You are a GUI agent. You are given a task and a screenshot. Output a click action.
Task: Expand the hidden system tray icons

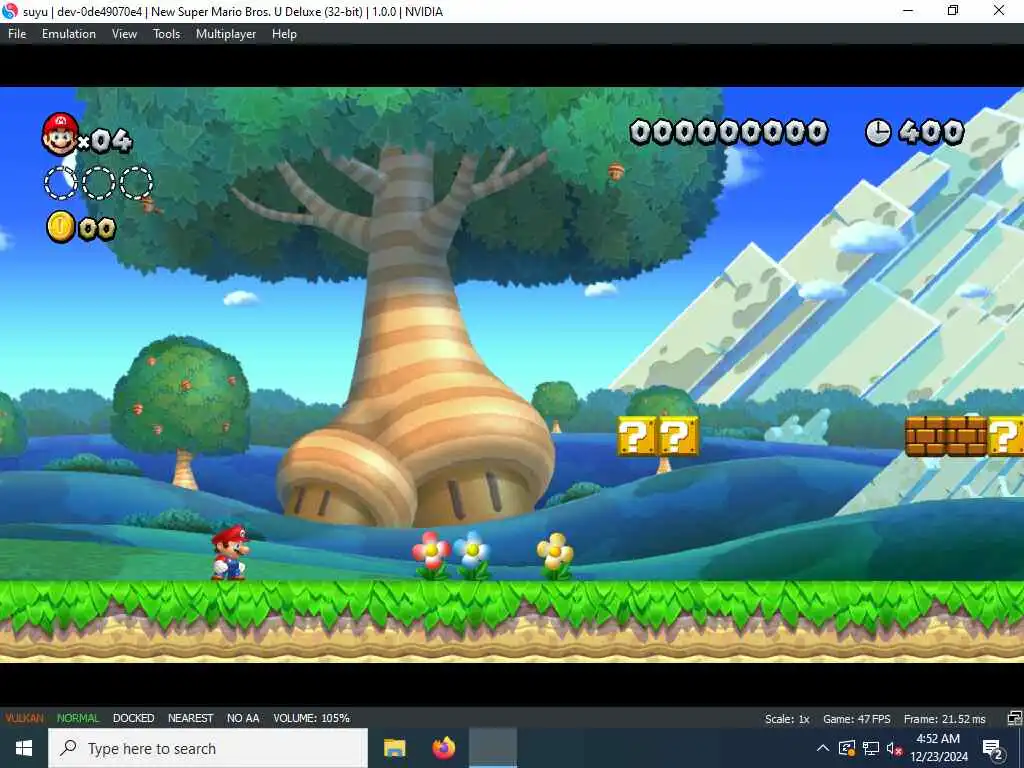(823, 748)
